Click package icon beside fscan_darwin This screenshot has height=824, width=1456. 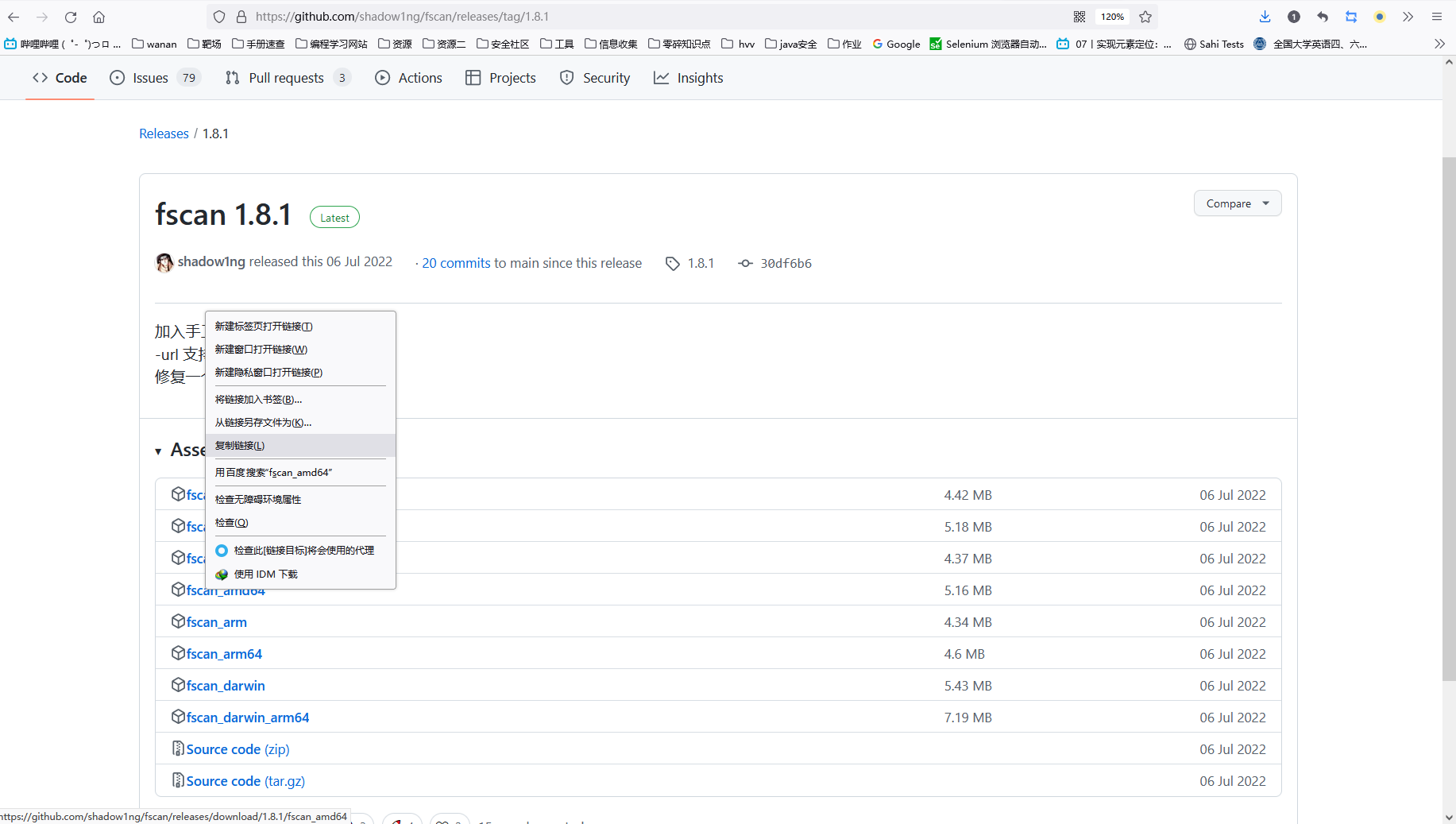[x=178, y=685]
